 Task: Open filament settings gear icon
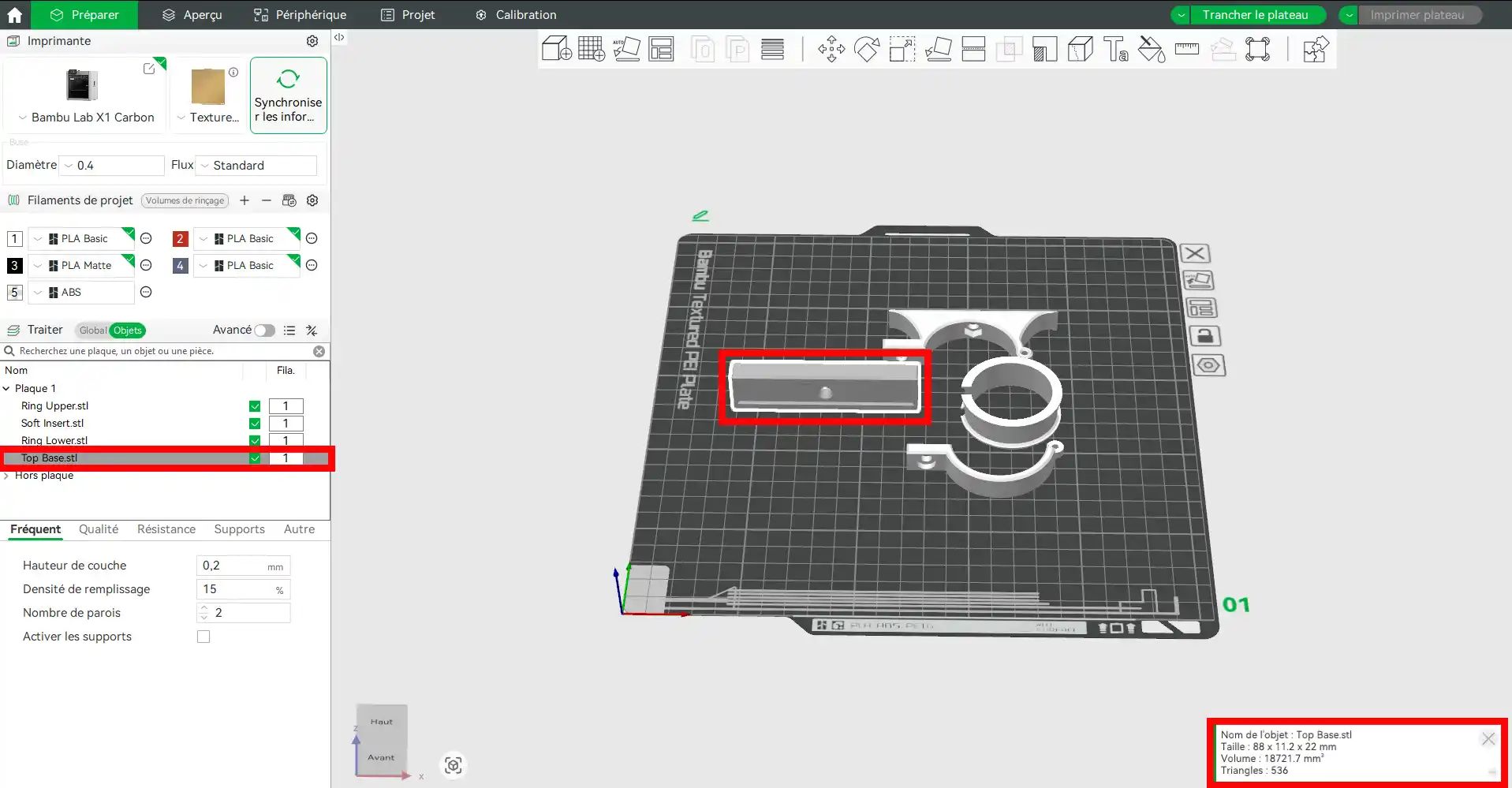312,200
